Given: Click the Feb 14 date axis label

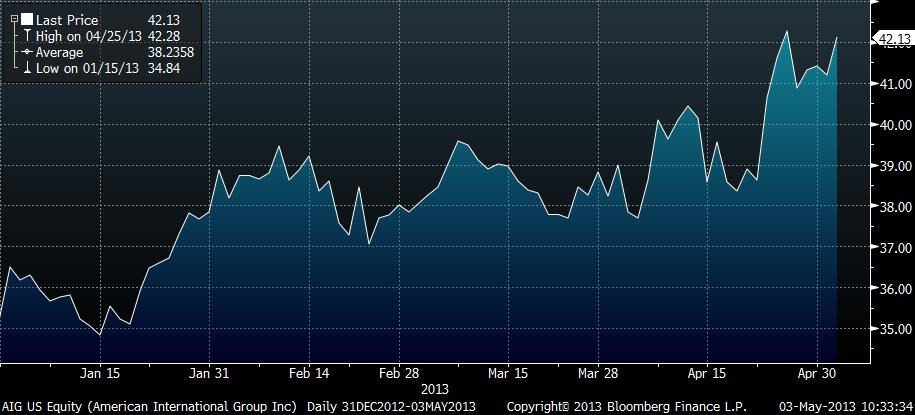Looking at the screenshot, I should click(x=308, y=373).
